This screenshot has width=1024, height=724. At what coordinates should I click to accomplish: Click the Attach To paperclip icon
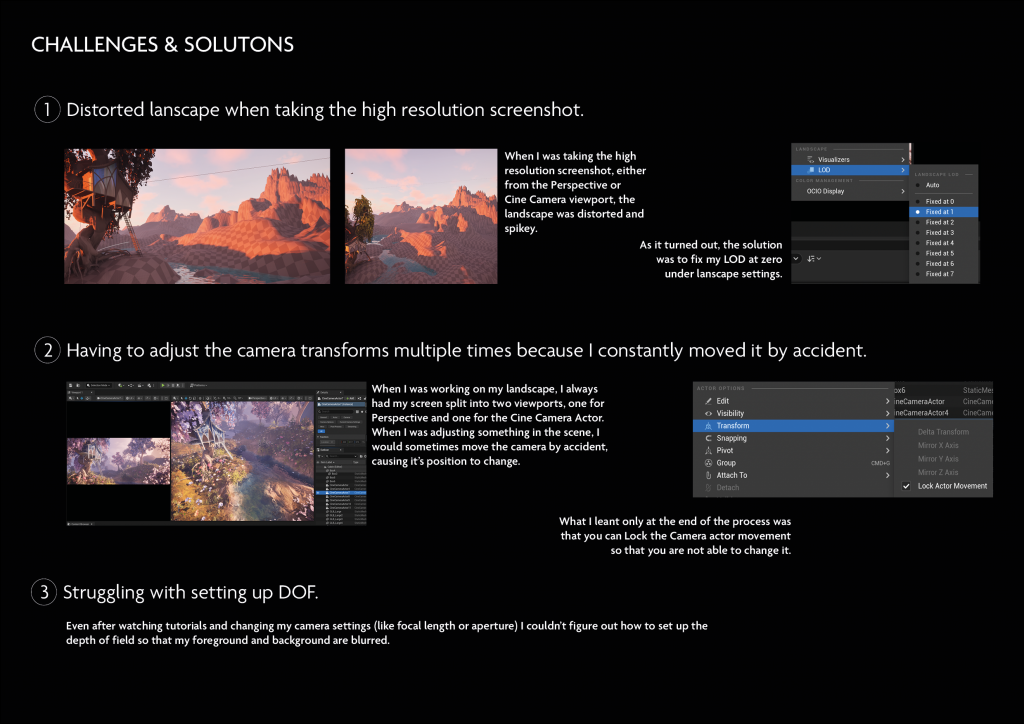coord(708,475)
